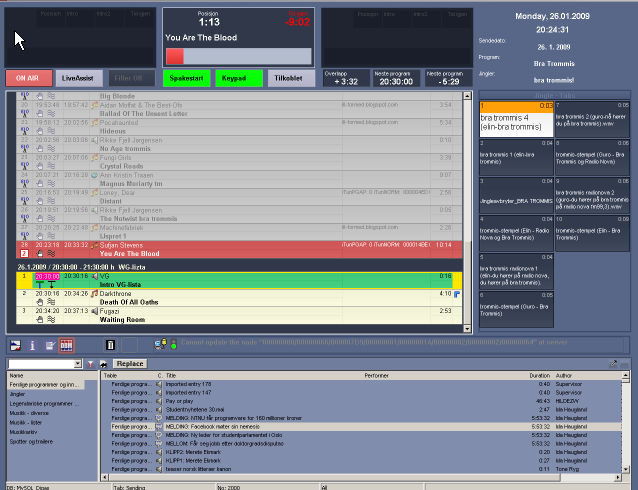This screenshot has height=490, width=638.
Task: Select jingle 8 'trommis-stempel (Guro - Bra Trommis og Radio Nova)'
Action: tap(592, 158)
